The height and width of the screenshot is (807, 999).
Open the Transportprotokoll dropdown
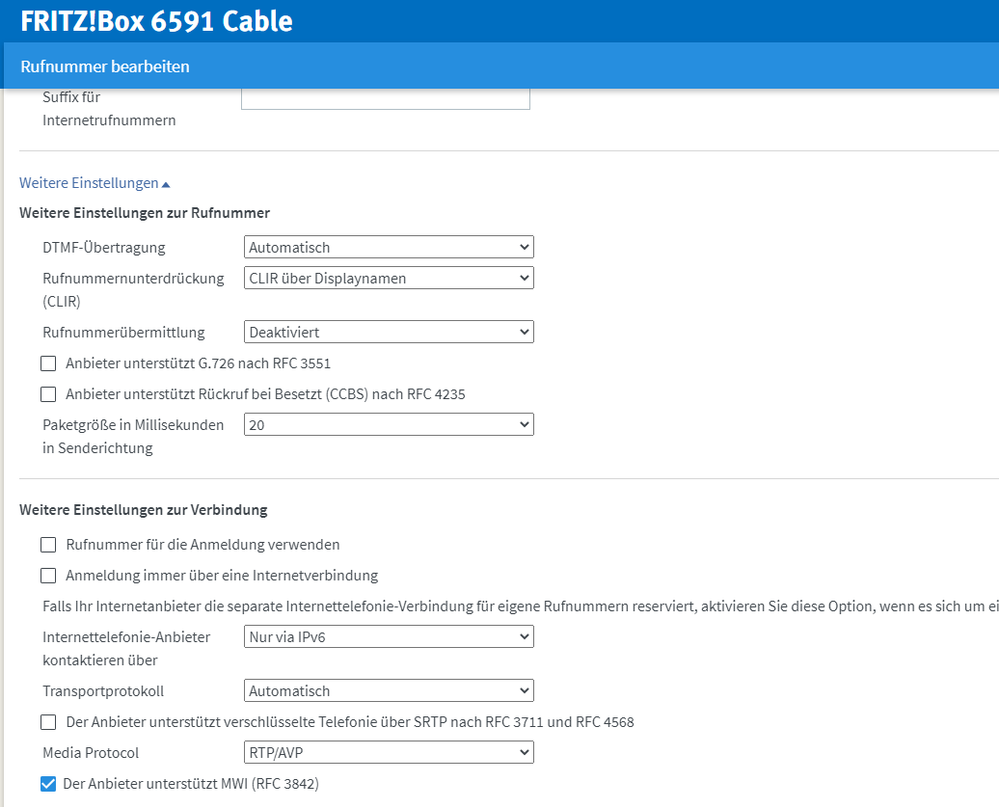pyautogui.click(x=388, y=690)
